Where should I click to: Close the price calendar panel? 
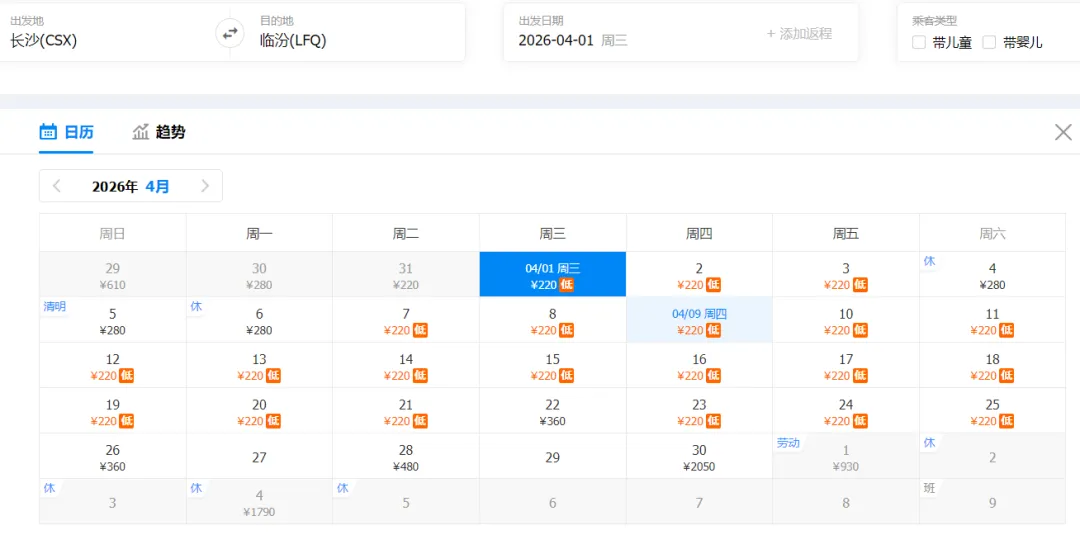click(1063, 132)
